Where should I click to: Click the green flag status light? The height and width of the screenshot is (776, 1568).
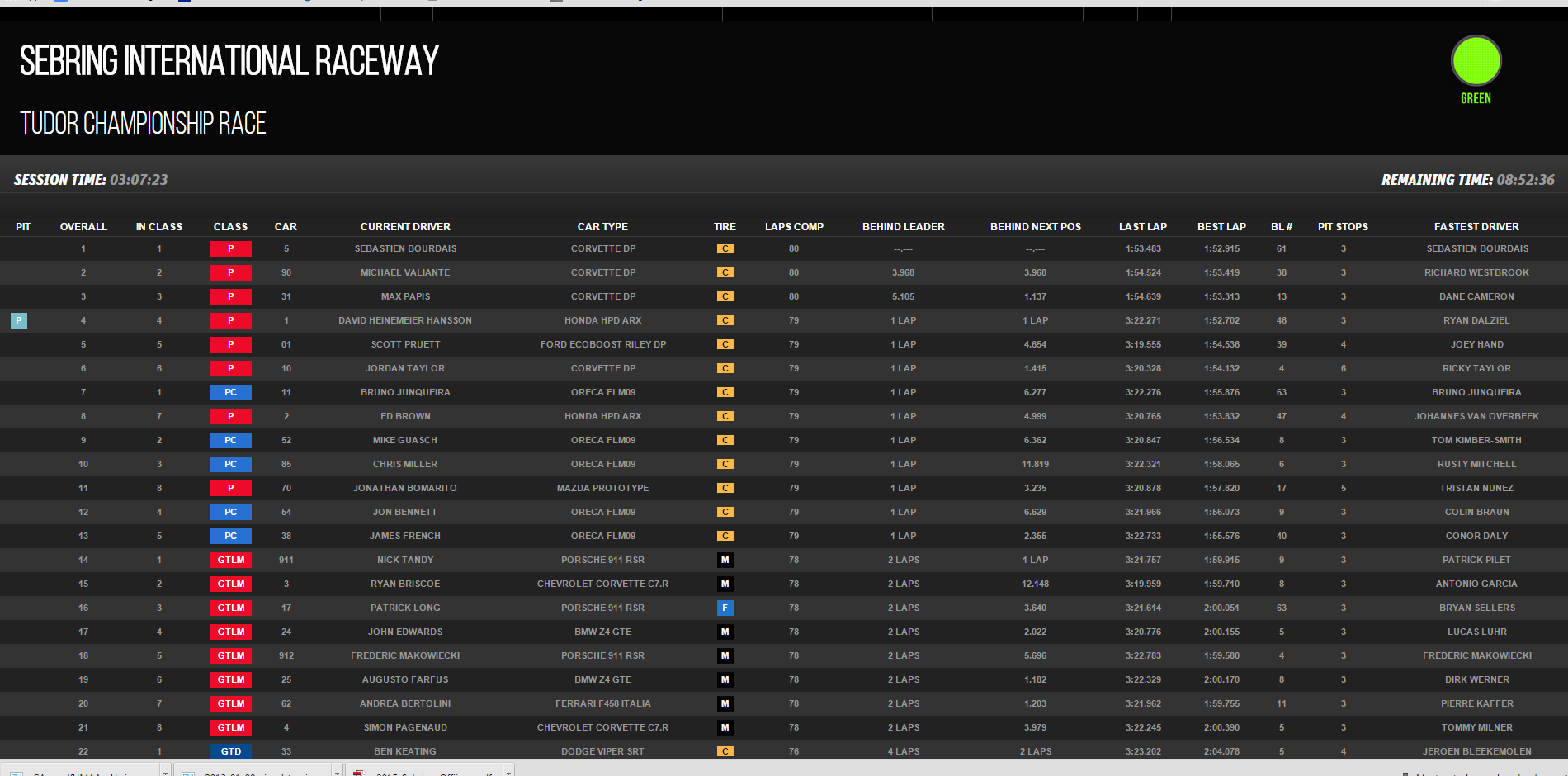[x=1476, y=61]
